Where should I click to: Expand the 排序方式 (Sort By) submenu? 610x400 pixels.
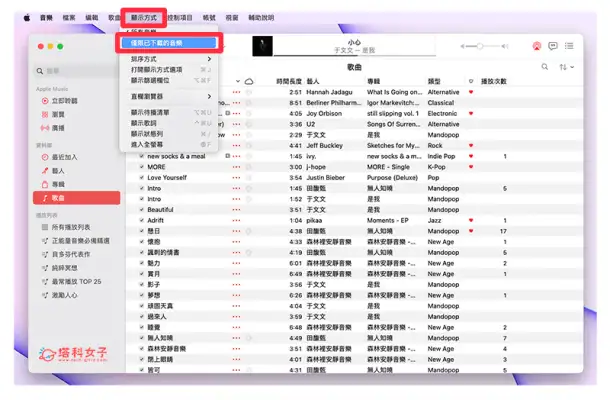point(168,59)
